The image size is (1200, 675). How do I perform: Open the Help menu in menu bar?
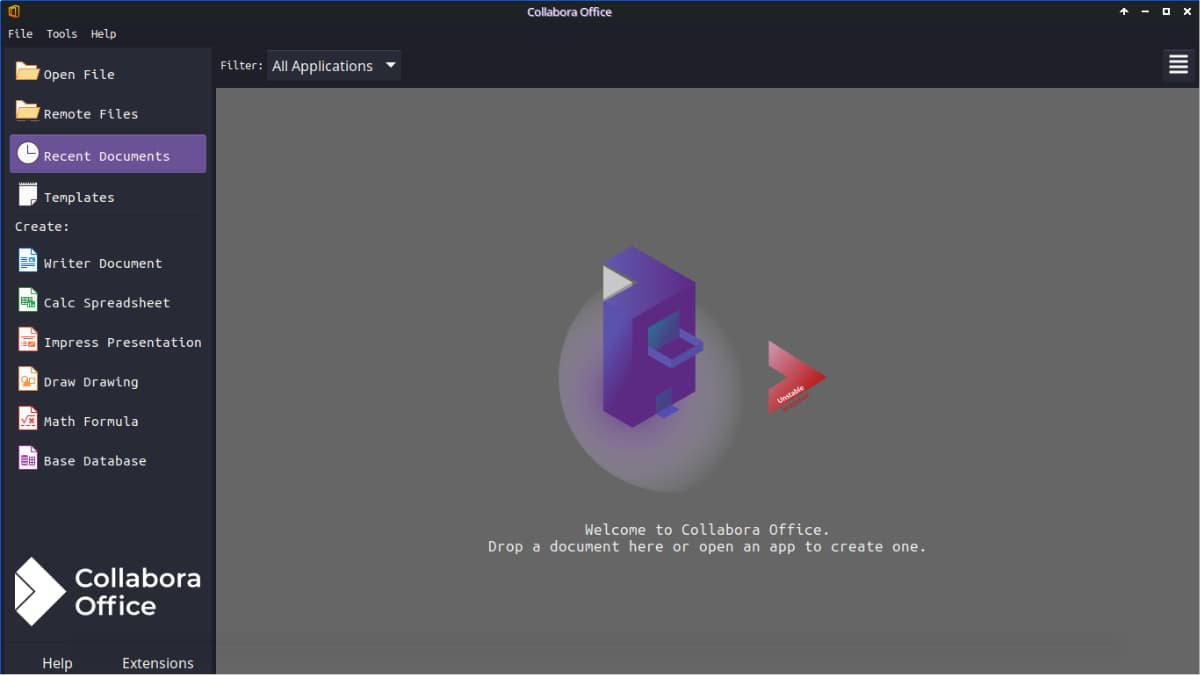[103, 34]
